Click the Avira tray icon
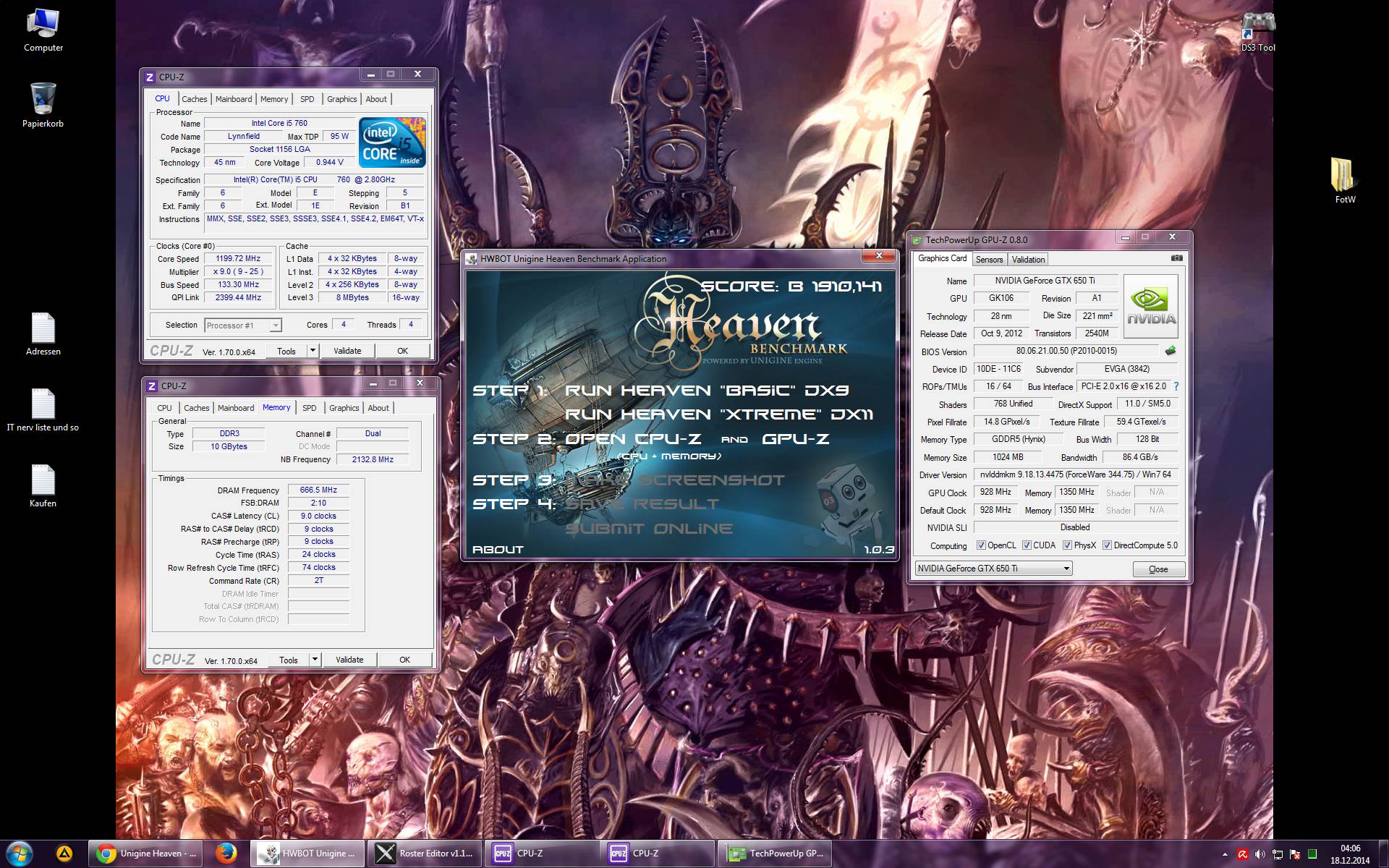The height and width of the screenshot is (868, 1389). [x=1242, y=854]
